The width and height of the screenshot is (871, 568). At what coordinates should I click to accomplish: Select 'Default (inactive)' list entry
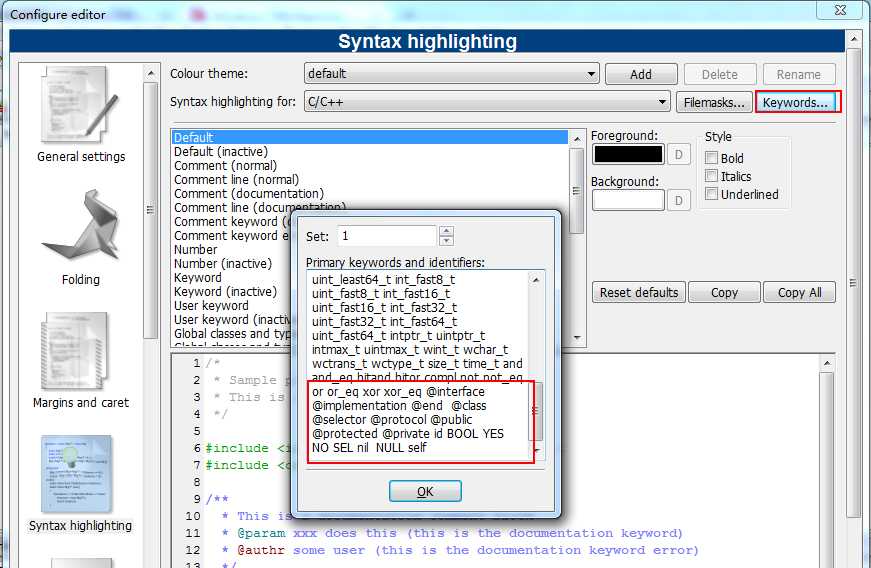tap(370, 152)
